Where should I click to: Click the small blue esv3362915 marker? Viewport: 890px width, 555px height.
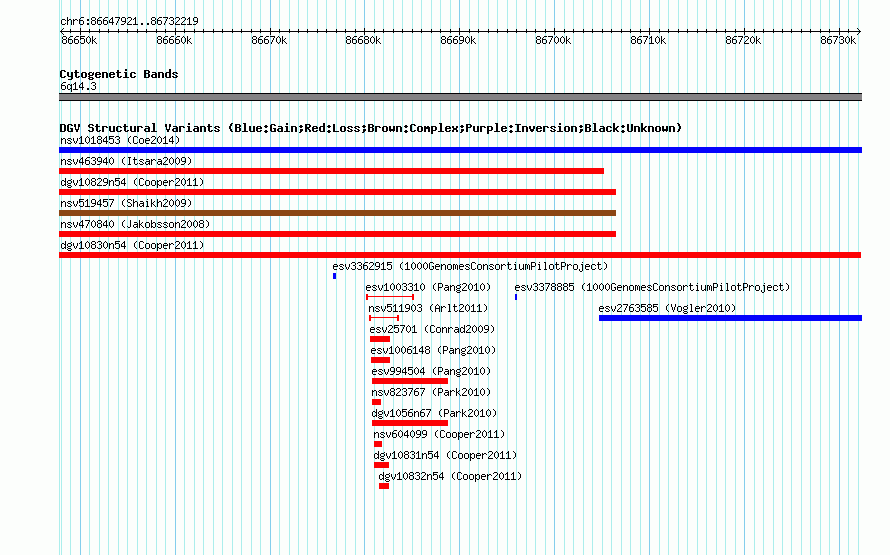(x=334, y=276)
